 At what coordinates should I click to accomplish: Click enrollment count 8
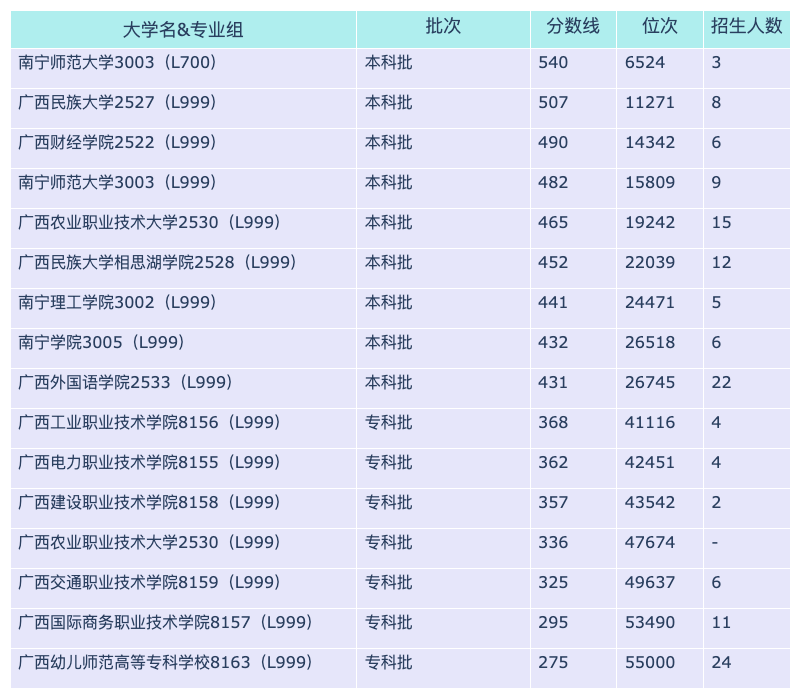tap(716, 102)
